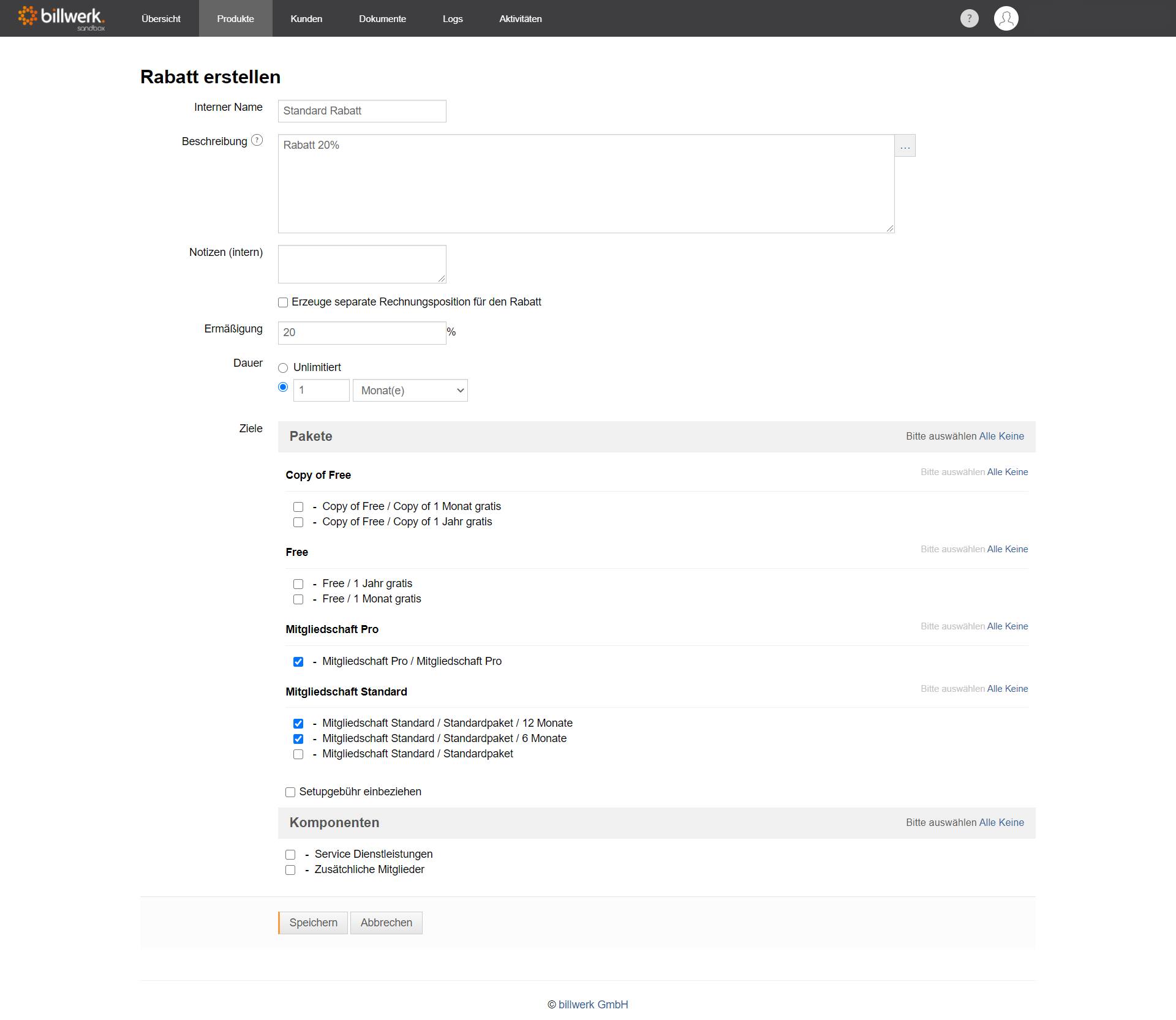Click the Speichern button
This screenshot has width=1176, height=1020.
pyautogui.click(x=313, y=923)
